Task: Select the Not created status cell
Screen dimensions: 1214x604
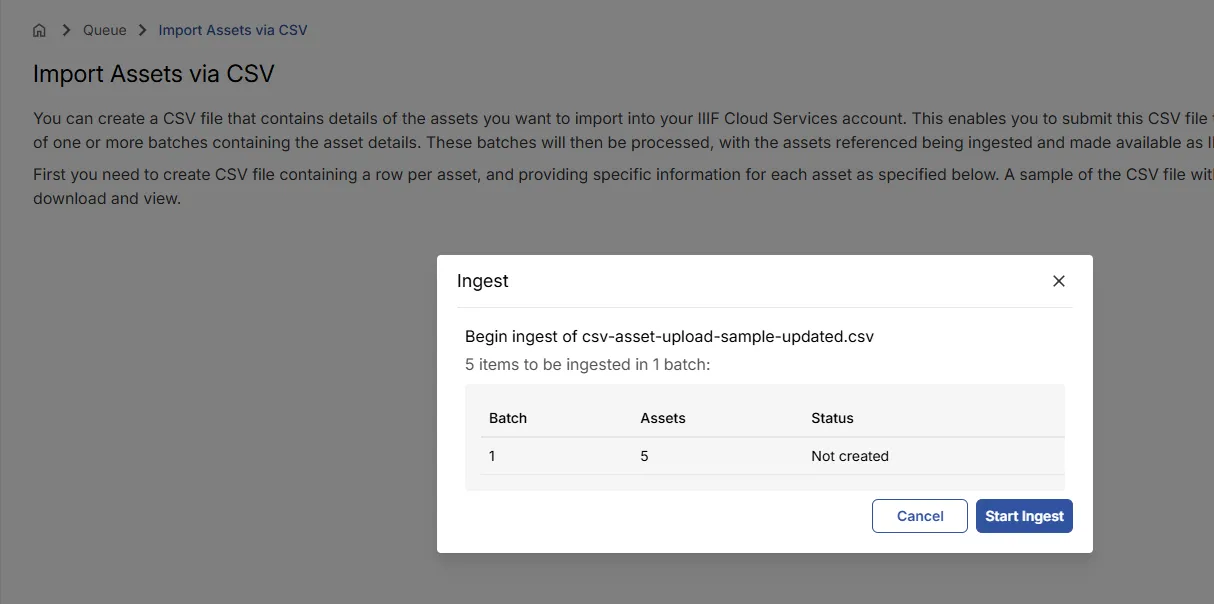Action: [x=850, y=456]
